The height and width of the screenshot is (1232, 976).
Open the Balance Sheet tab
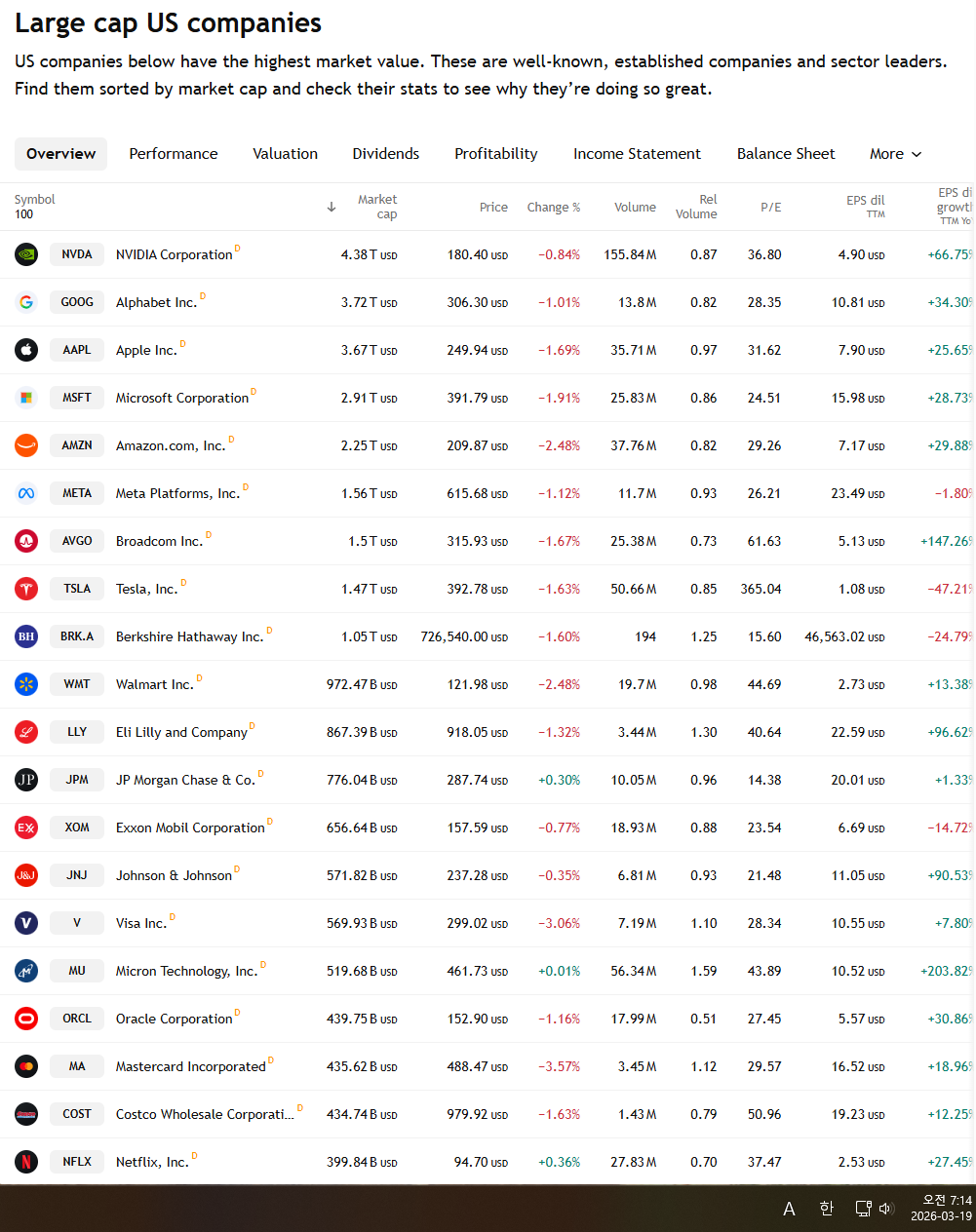click(x=786, y=154)
